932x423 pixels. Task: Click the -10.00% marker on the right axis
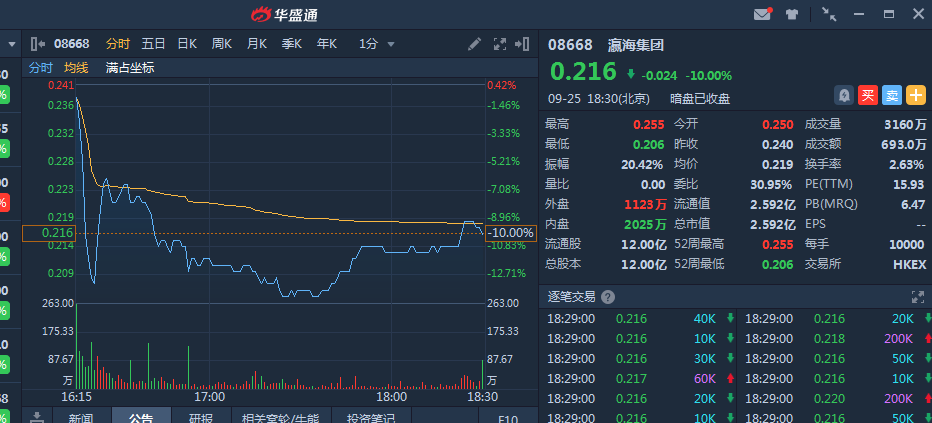point(511,233)
